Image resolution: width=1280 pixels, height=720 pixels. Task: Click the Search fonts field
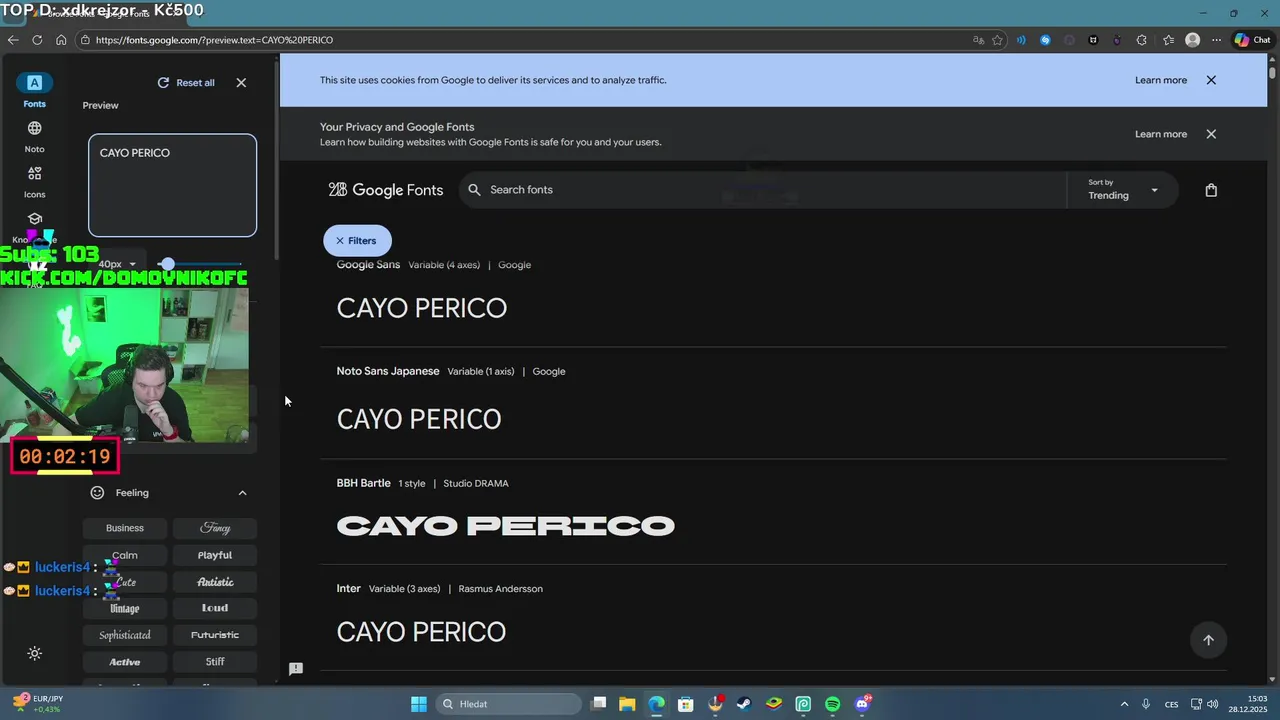[763, 190]
